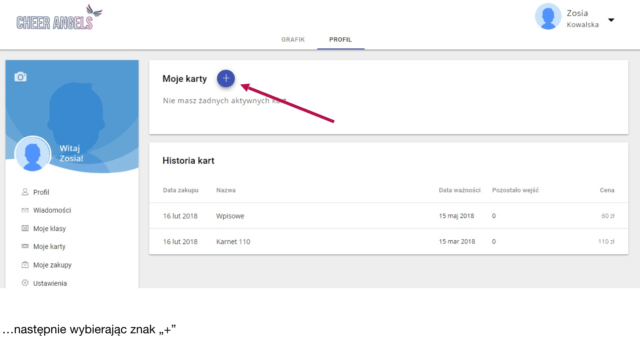Click the Moje zakupy shopping bag icon

tap(25, 264)
